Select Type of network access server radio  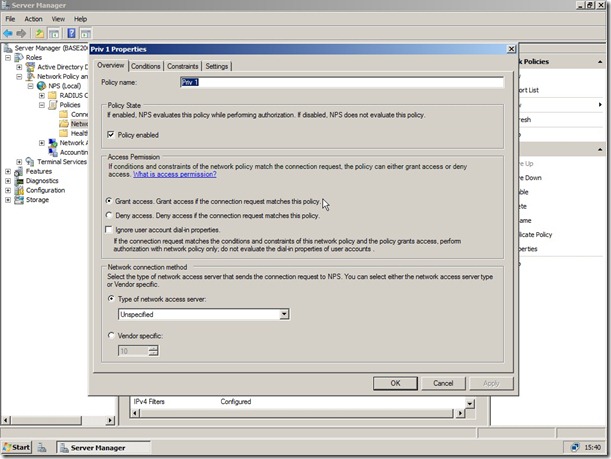coord(111,299)
